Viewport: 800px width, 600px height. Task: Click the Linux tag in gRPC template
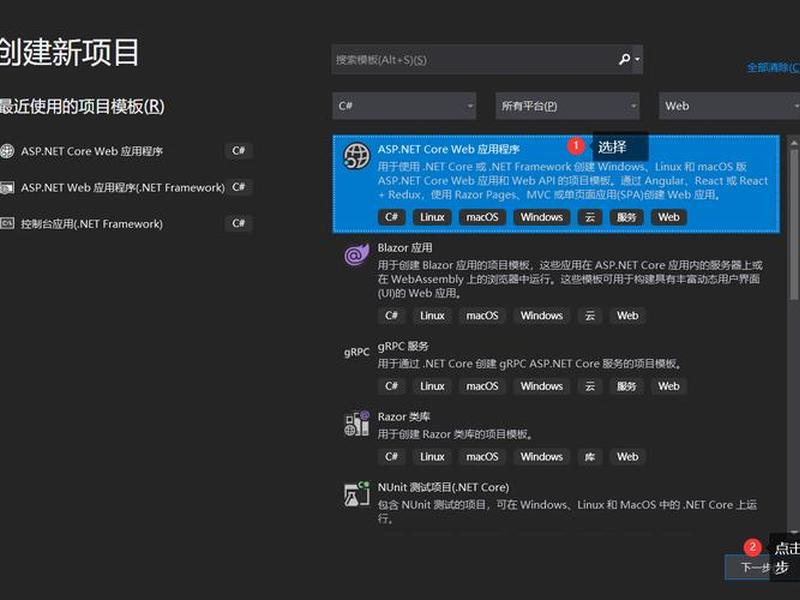click(432, 386)
